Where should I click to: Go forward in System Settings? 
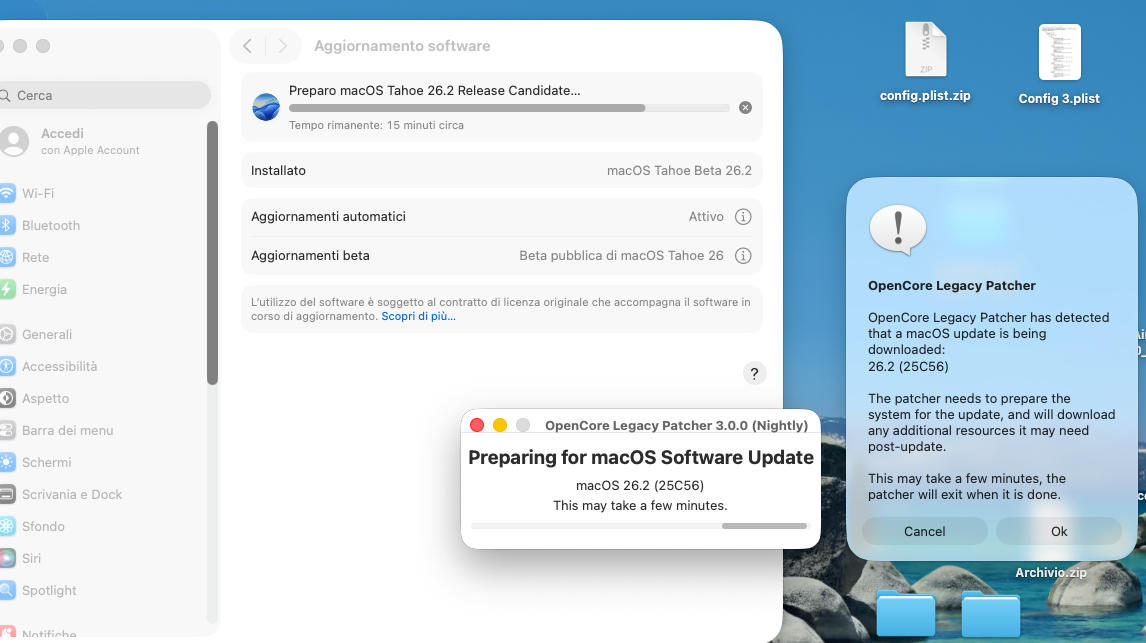point(282,46)
